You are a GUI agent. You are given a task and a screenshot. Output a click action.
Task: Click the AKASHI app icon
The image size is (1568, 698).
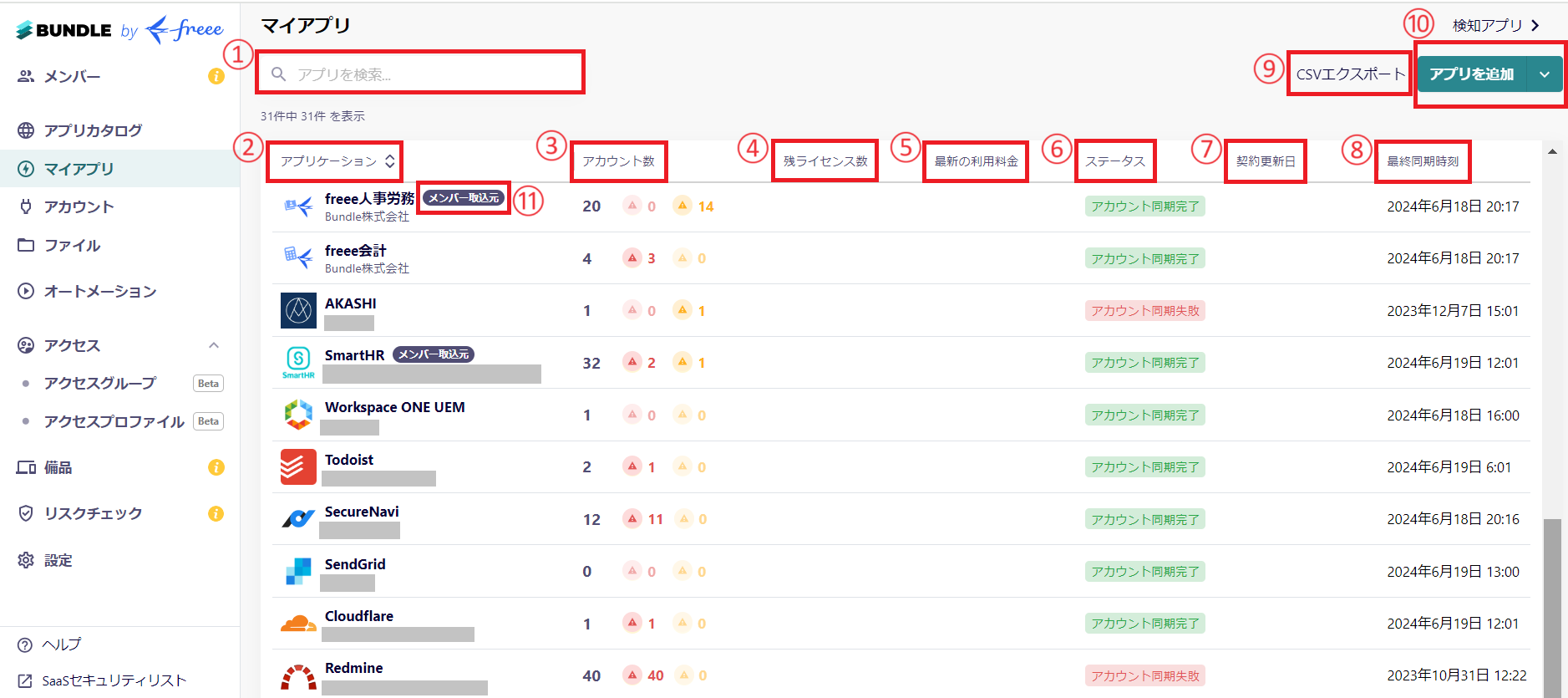tap(298, 311)
